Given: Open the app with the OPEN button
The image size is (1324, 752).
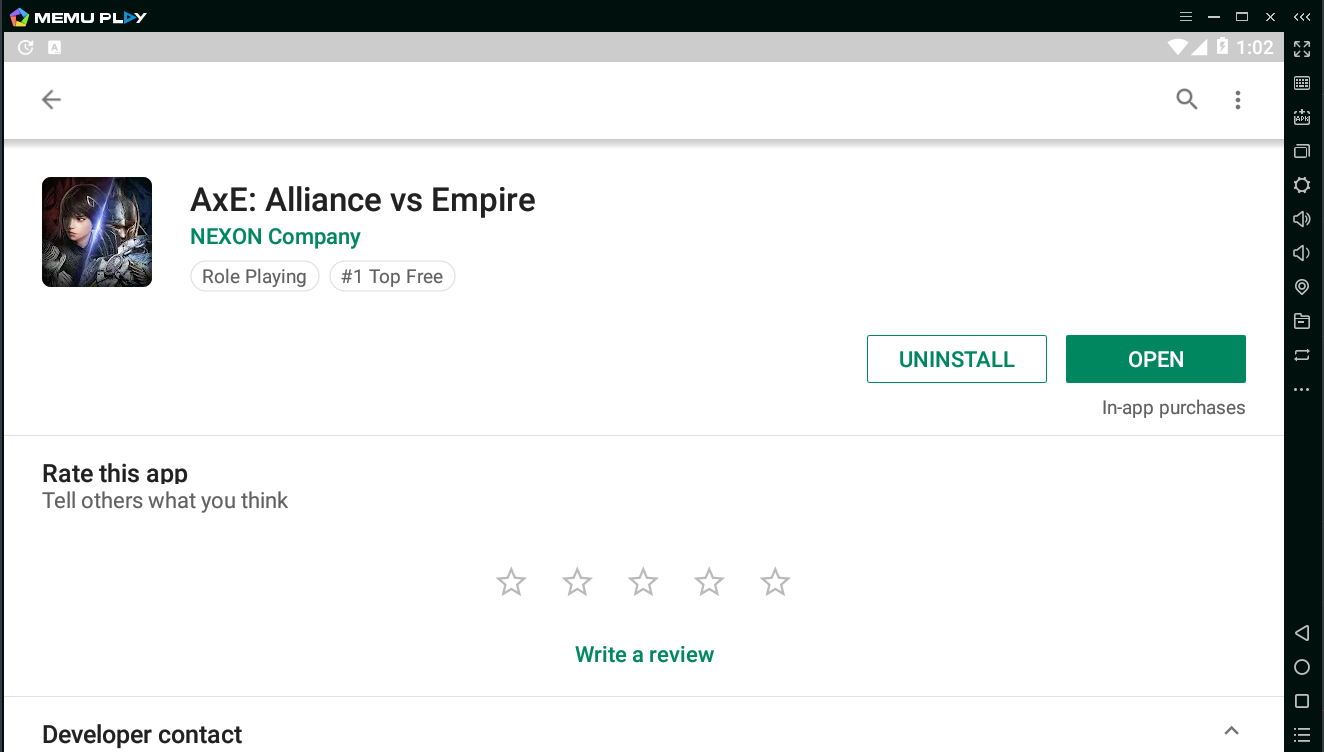Looking at the screenshot, I should pos(1155,359).
